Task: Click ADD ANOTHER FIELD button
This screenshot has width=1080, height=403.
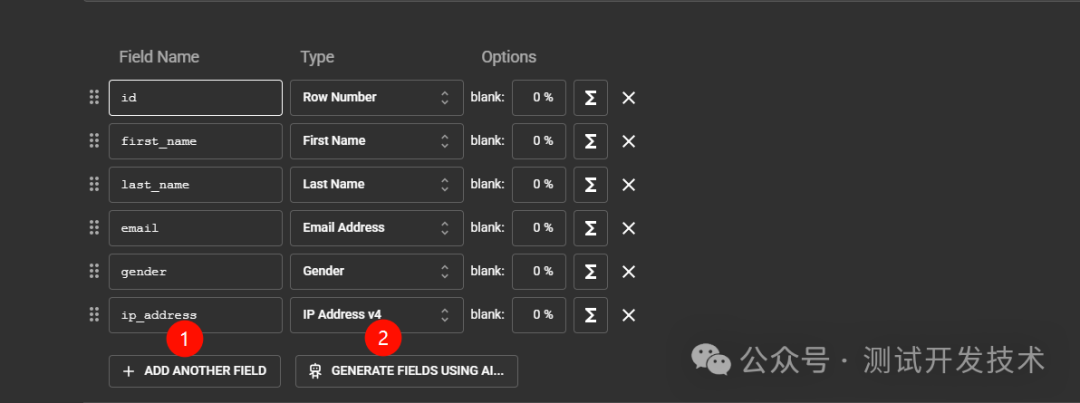Action: [195, 371]
